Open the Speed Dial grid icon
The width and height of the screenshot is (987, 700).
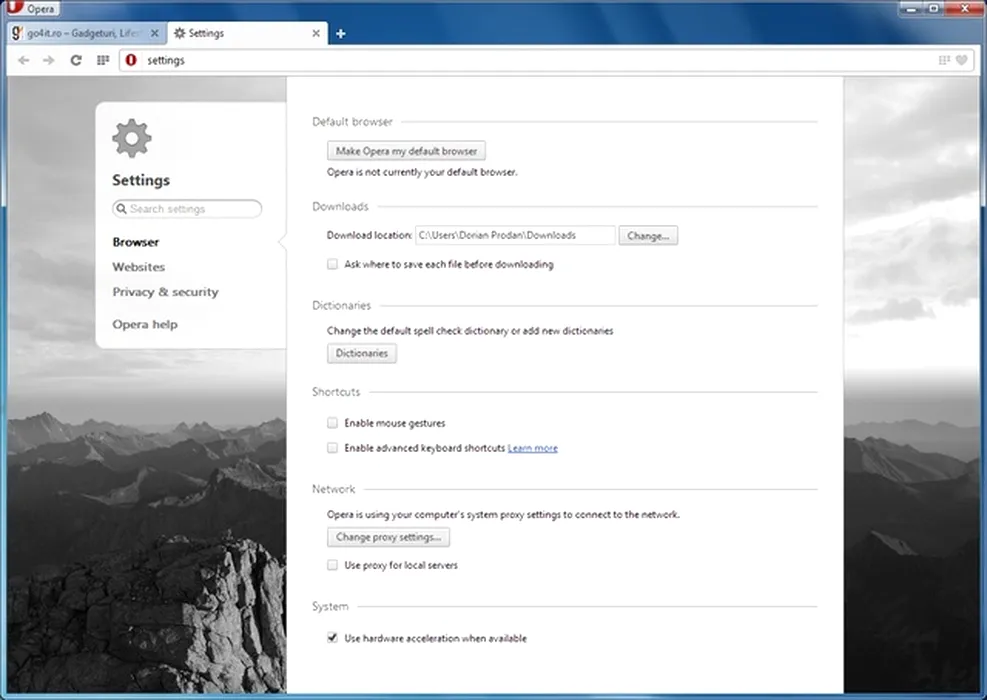click(103, 60)
